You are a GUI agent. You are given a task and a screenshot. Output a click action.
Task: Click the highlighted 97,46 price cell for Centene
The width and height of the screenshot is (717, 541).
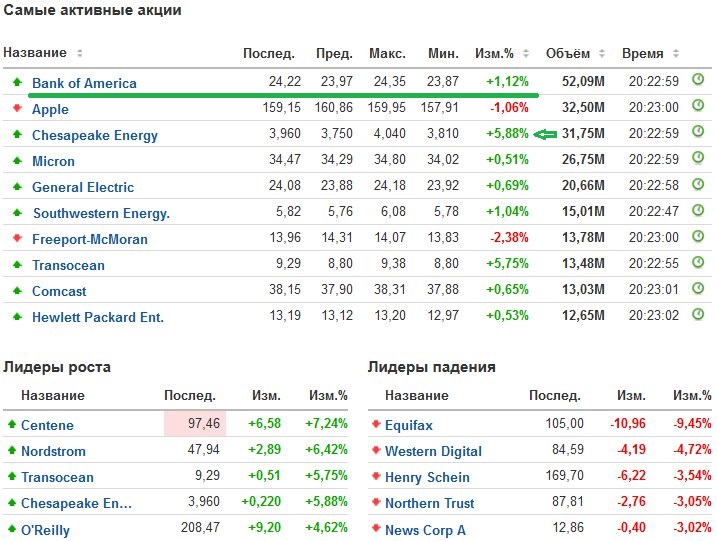coord(195,424)
